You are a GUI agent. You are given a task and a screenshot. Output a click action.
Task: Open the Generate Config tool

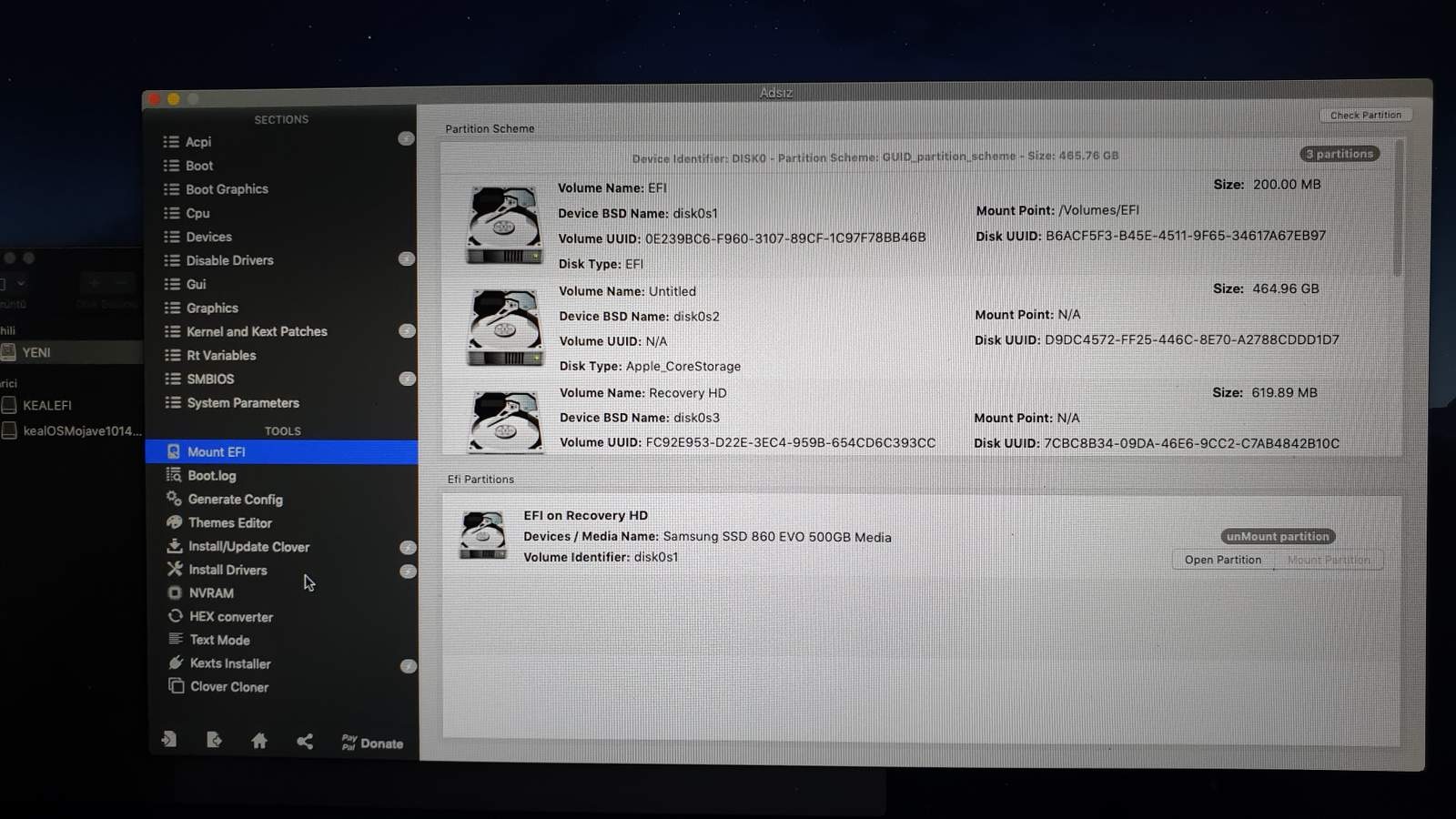pyautogui.click(x=235, y=500)
